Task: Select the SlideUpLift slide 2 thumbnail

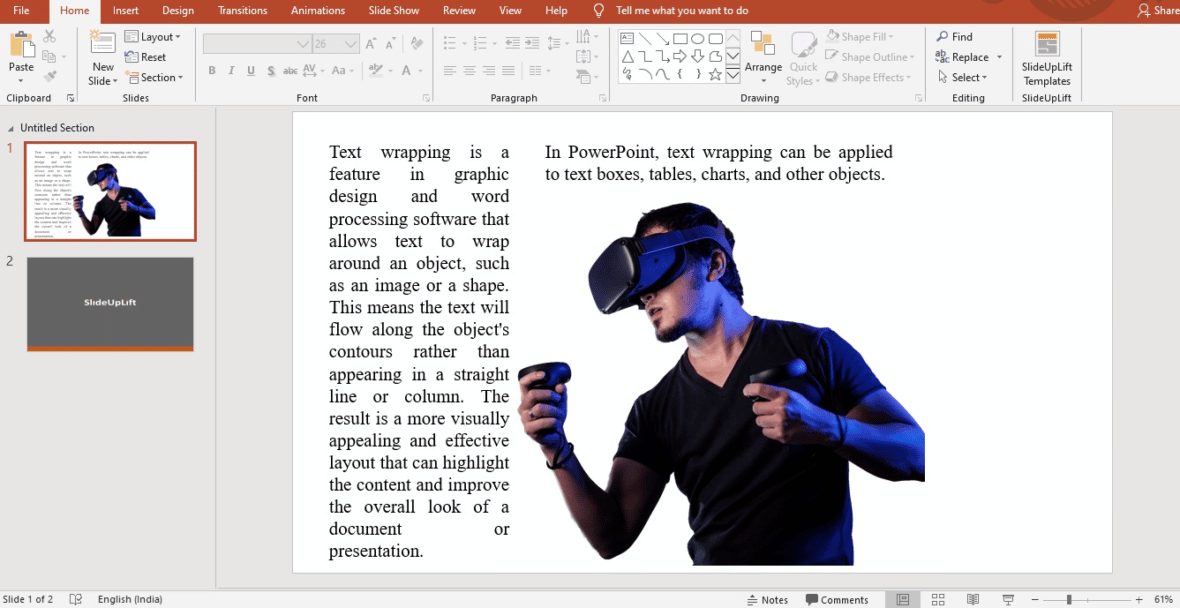Action: coord(110,304)
